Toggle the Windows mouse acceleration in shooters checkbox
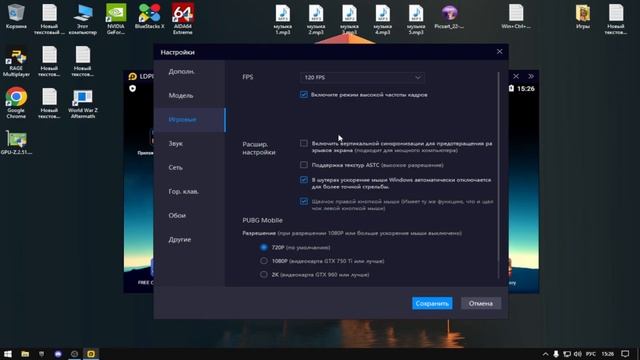 click(304, 180)
